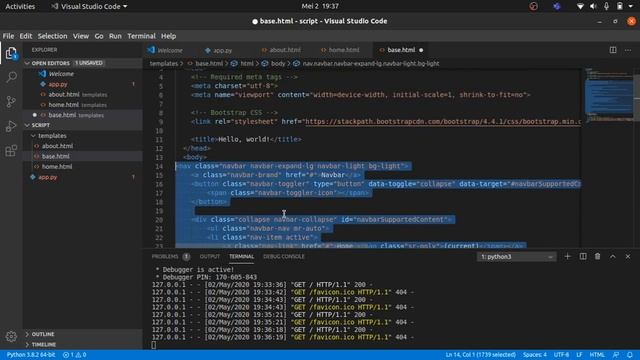Click the blue tray icon in the top bar
The image size is (640, 360).
(557, 6)
